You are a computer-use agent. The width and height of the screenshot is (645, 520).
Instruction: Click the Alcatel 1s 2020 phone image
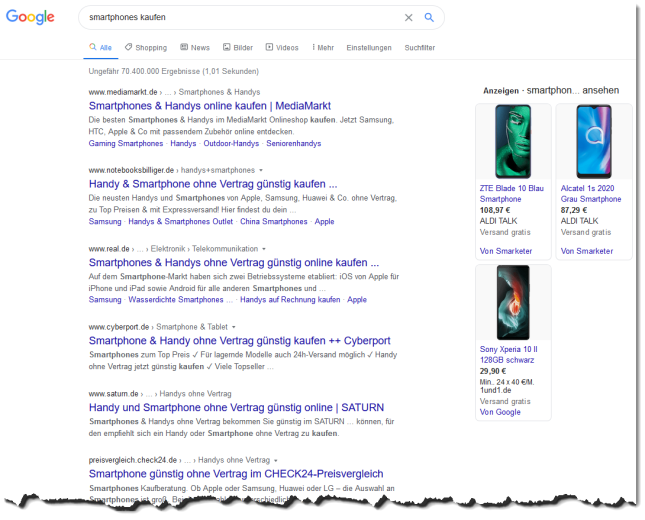coord(594,142)
